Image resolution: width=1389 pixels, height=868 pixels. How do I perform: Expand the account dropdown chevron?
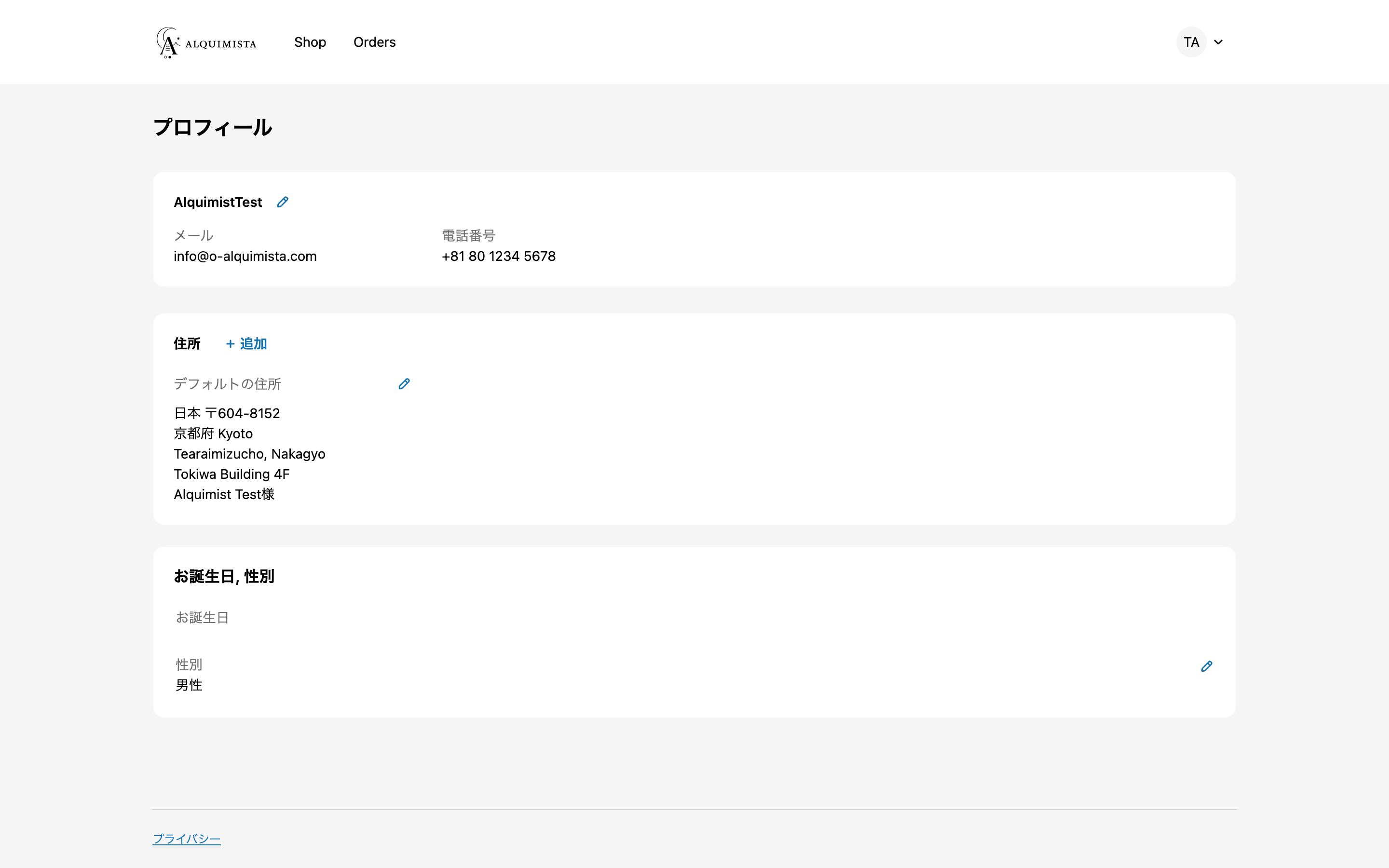[x=1219, y=42]
